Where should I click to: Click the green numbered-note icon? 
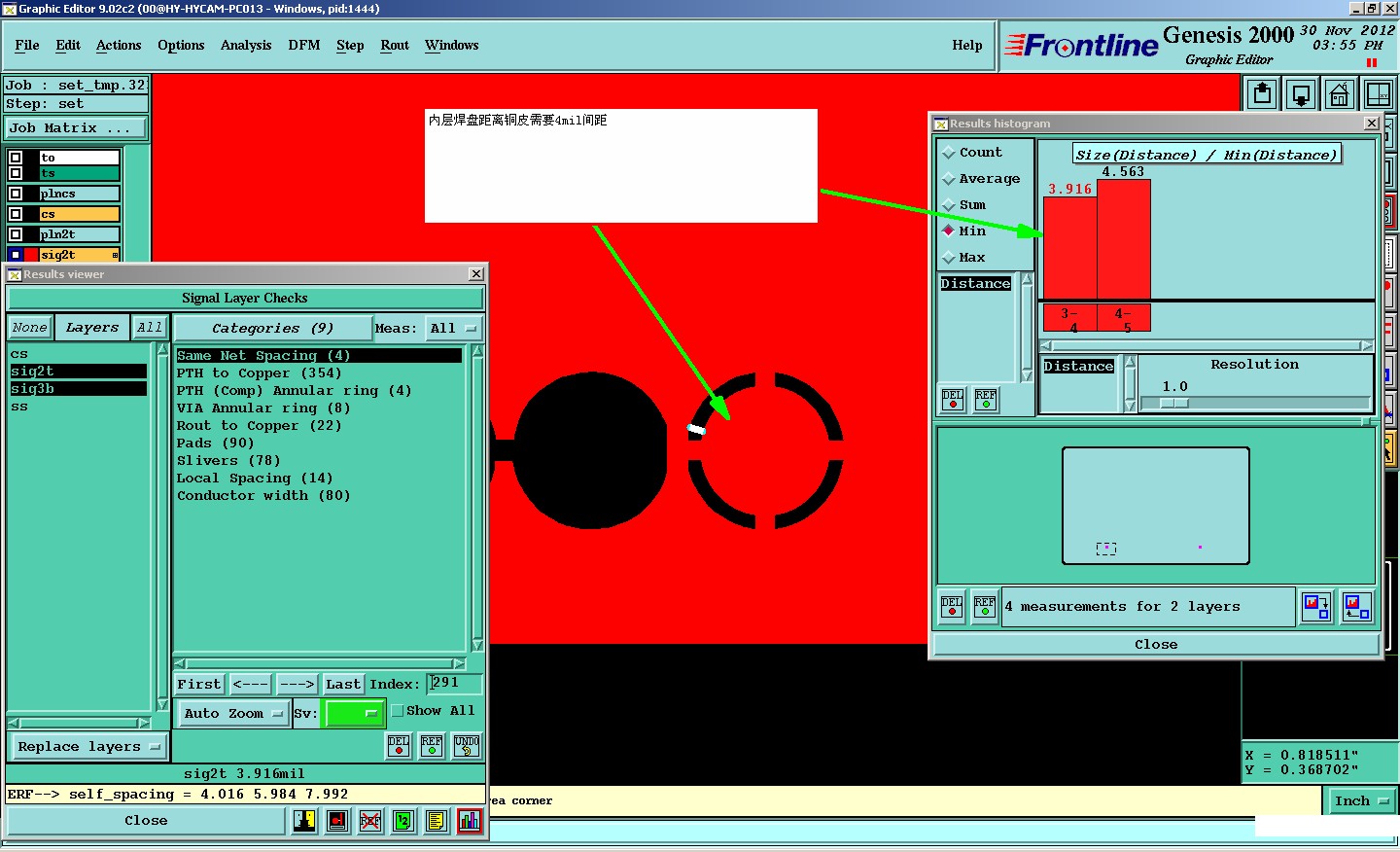(403, 821)
